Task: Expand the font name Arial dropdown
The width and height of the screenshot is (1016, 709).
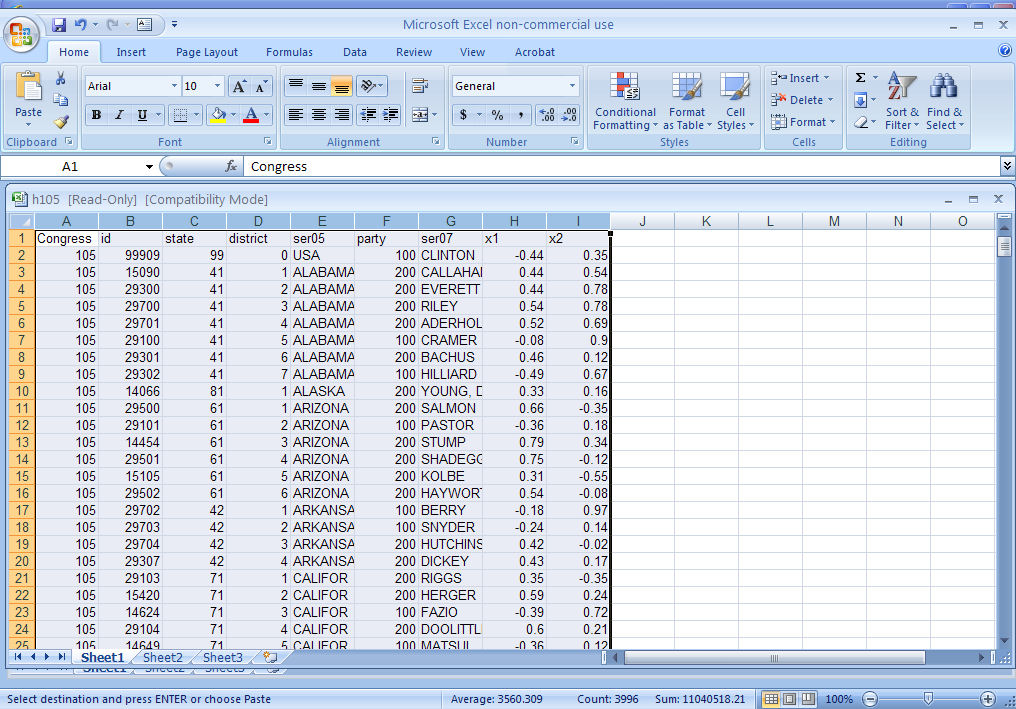Action: tap(174, 86)
